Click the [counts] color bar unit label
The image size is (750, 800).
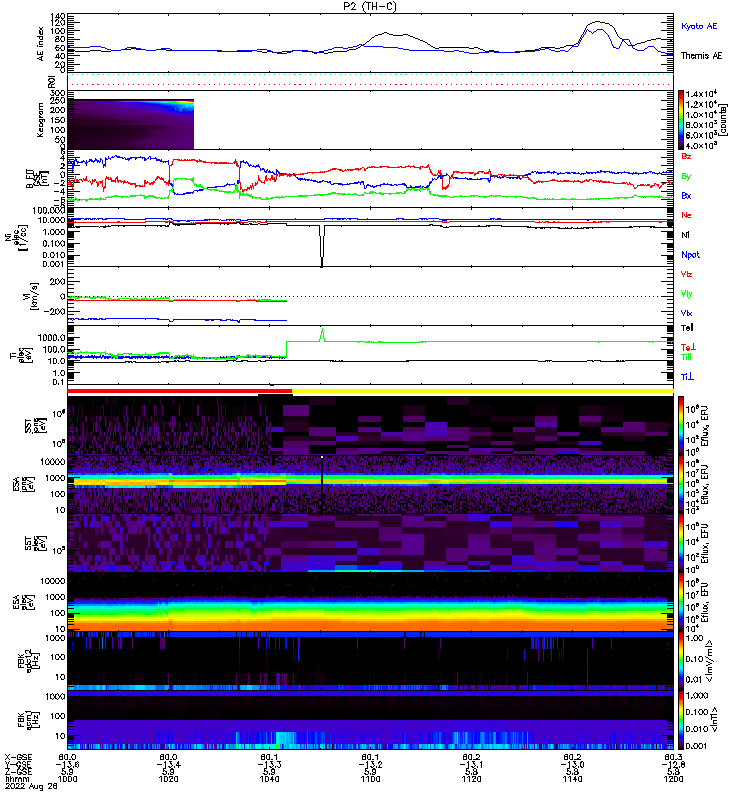[724, 120]
